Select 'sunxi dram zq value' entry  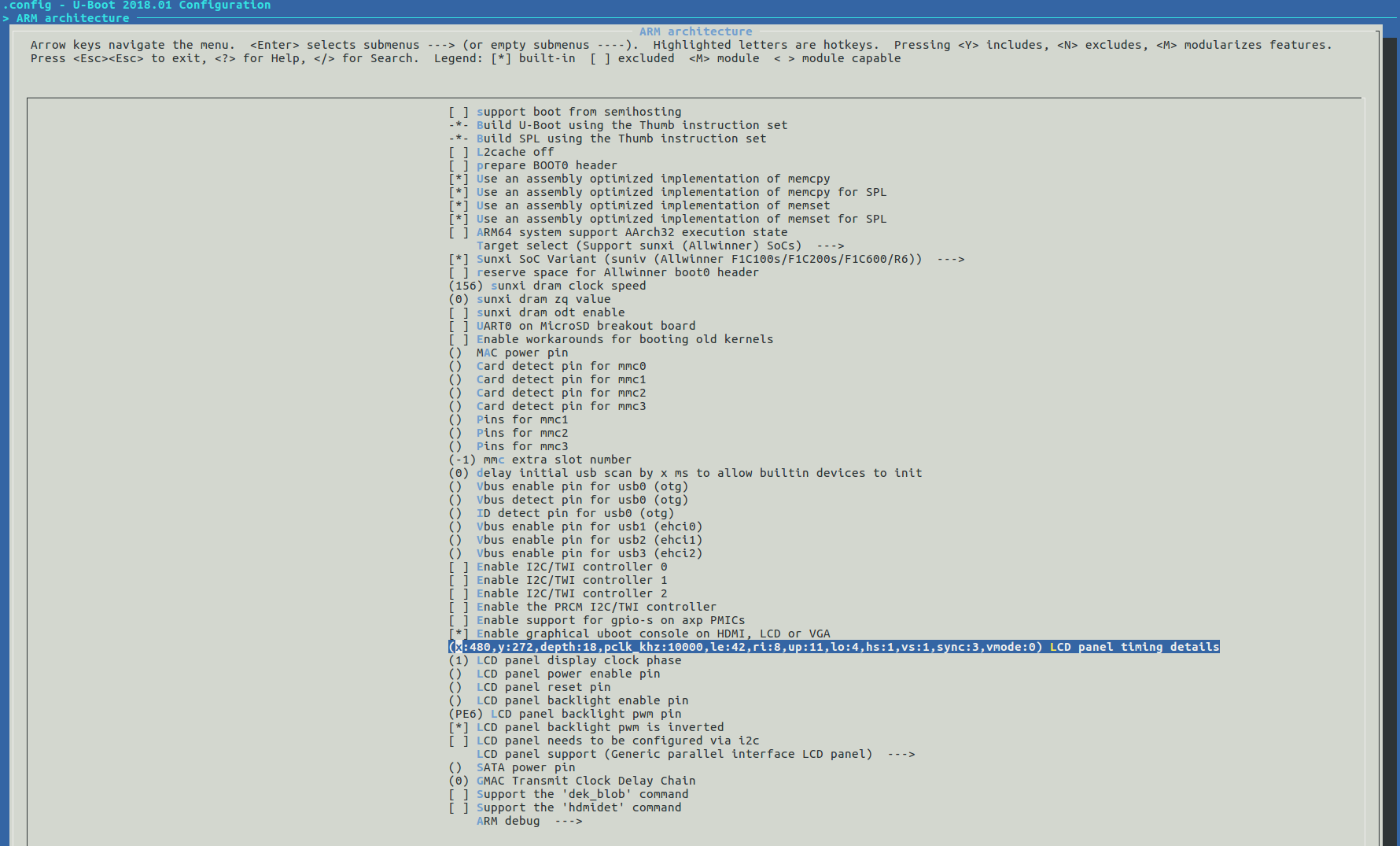tap(529, 299)
